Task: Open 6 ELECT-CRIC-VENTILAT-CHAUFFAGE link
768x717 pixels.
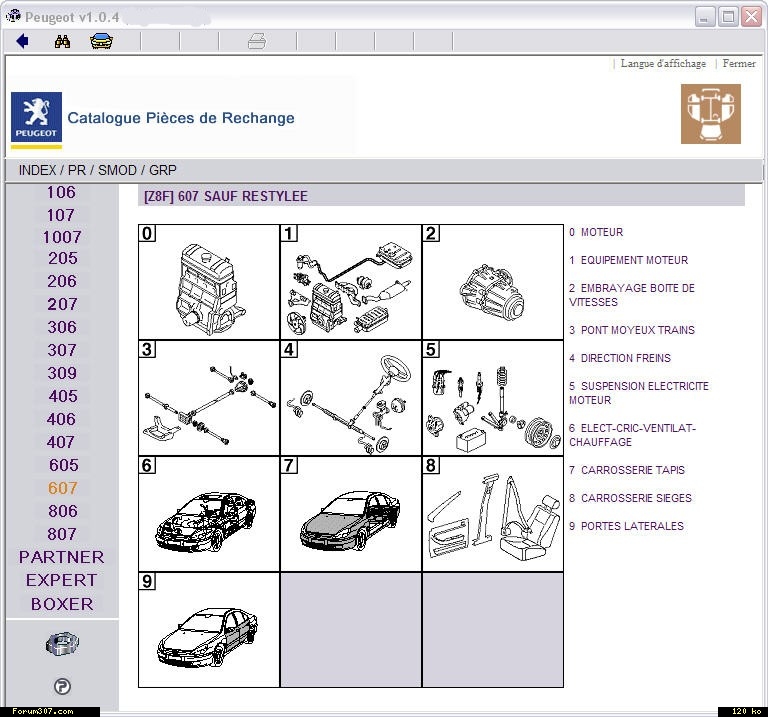Action: click(x=632, y=435)
